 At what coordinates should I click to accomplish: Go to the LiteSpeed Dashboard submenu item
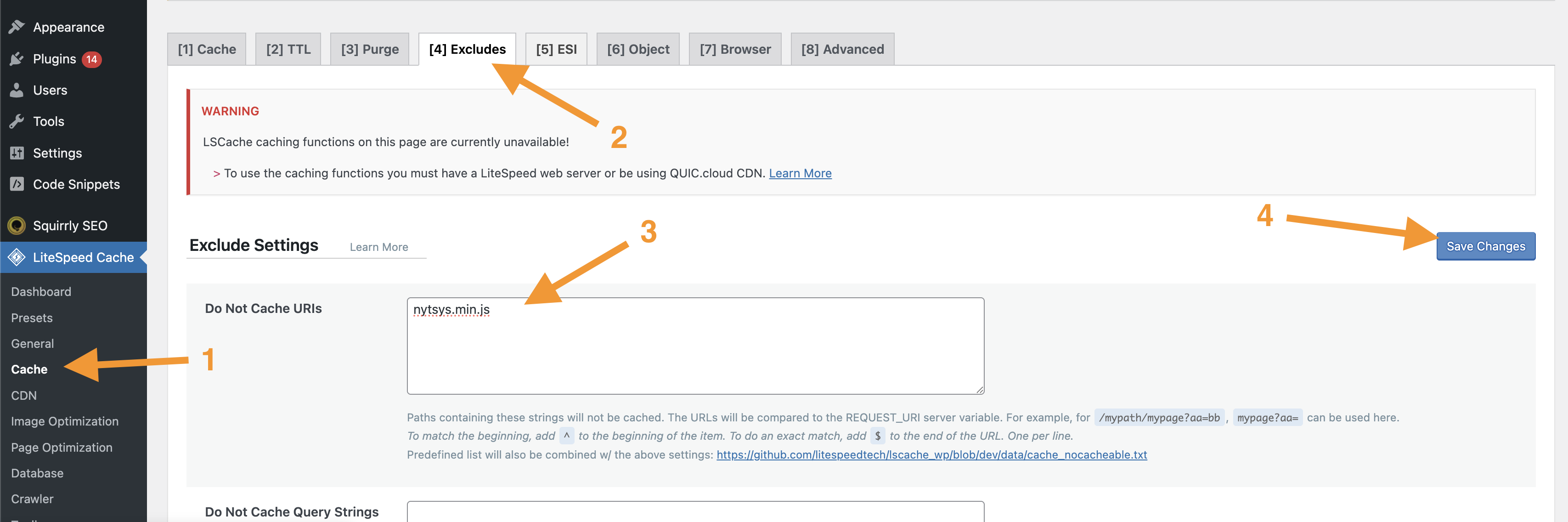[41, 292]
